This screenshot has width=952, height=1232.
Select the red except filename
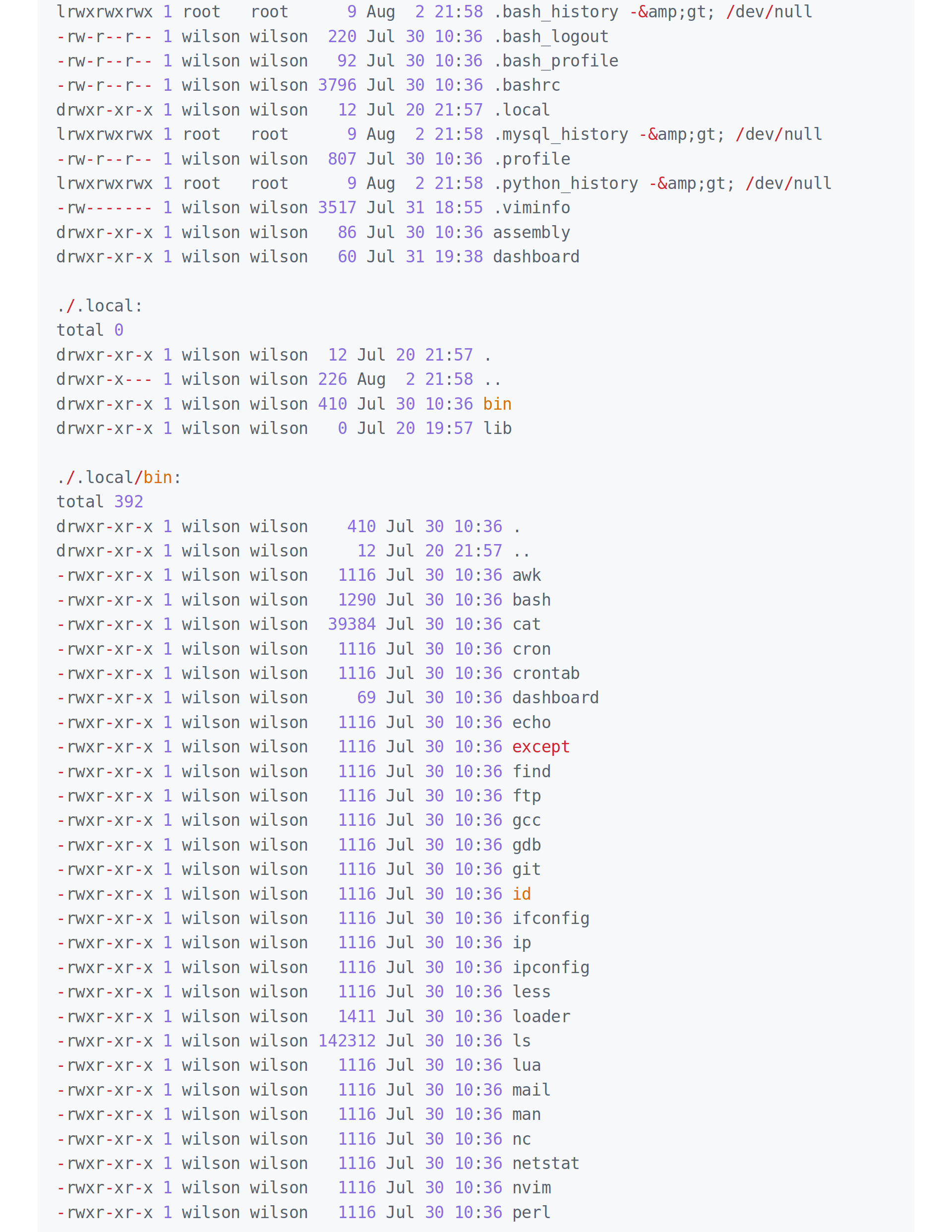(541, 746)
